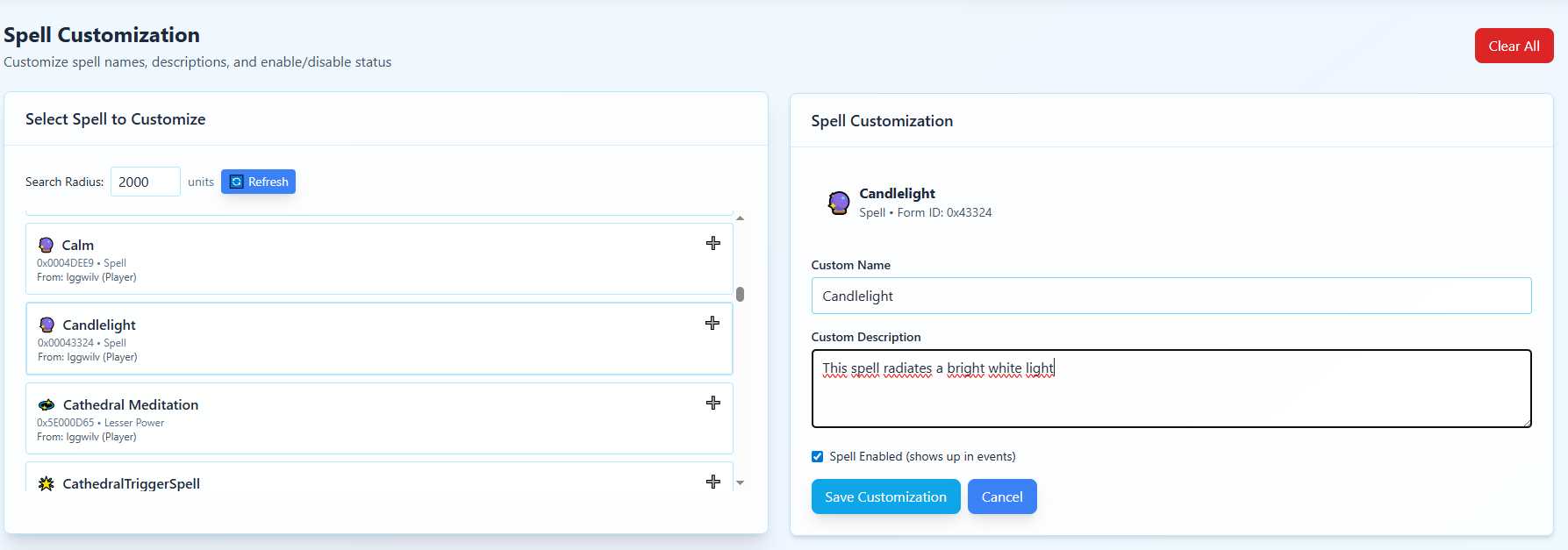Click the Candlelight orb icon in customization panel
Viewport: 1568px width, 550px height.
pyautogui.click(x=839, y=203)
